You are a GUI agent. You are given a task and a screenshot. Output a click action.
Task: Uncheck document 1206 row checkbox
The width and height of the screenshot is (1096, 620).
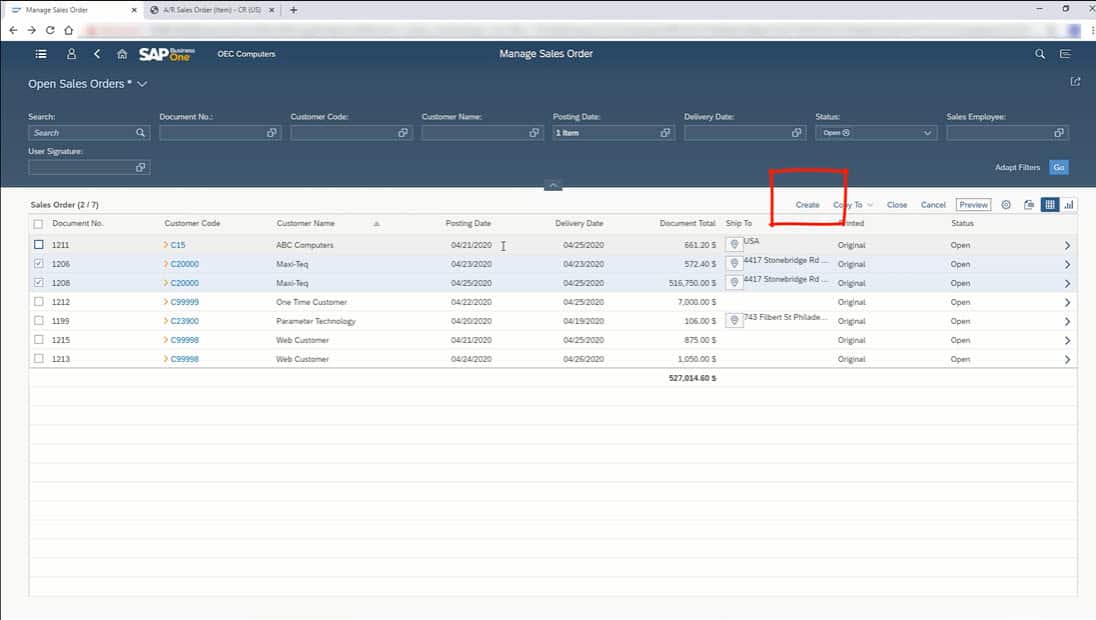(37, 264)
